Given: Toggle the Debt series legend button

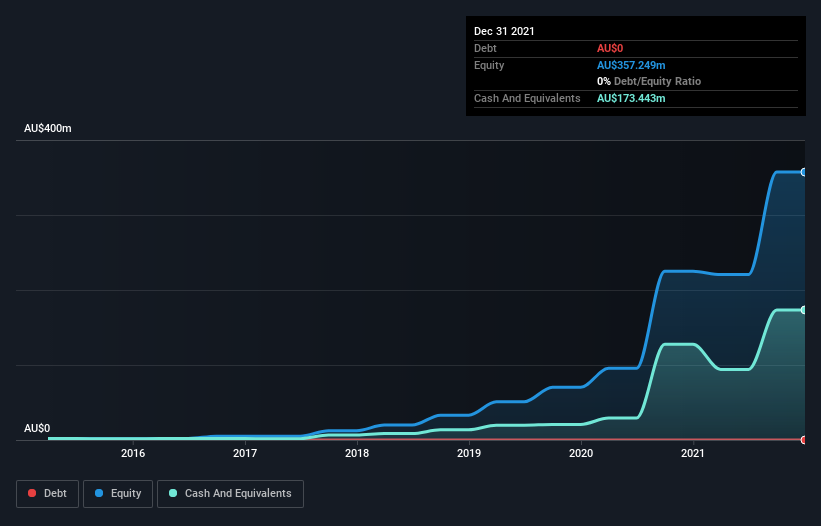Looking at the screenshot, I should click(47, 494).
